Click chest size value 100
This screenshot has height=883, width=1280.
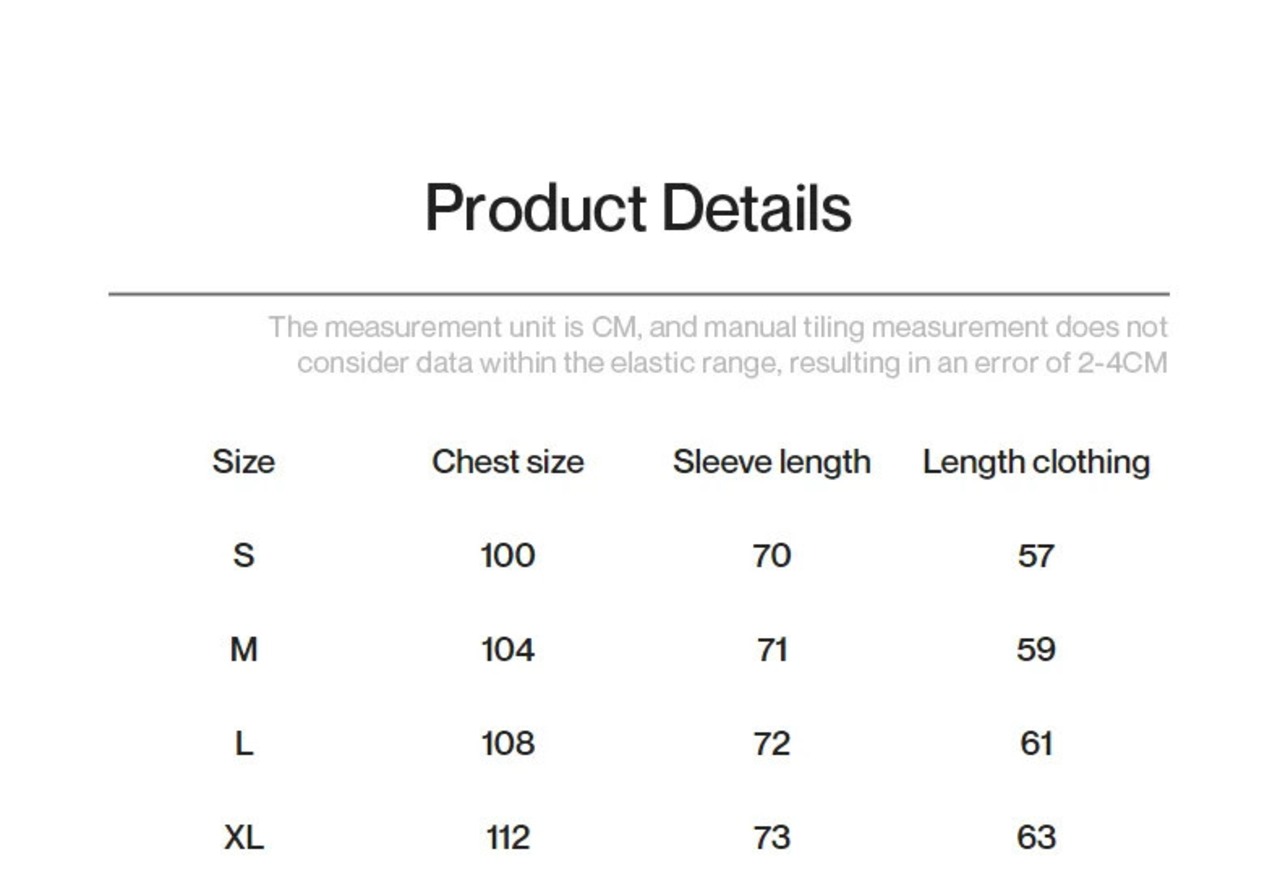507,555
